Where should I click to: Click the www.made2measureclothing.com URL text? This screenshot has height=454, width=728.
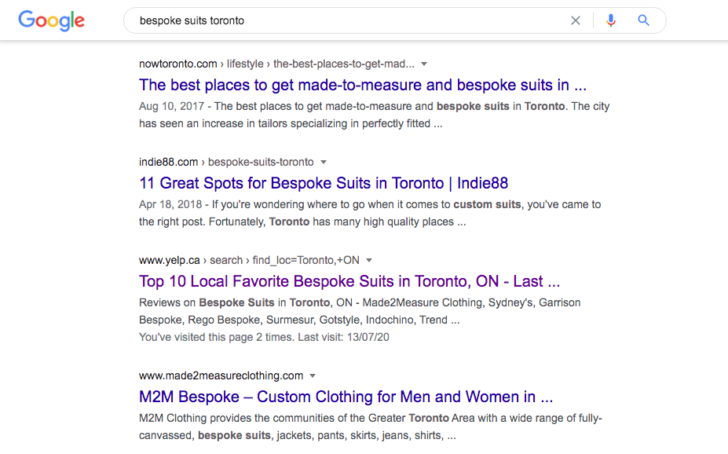[221, 376]
